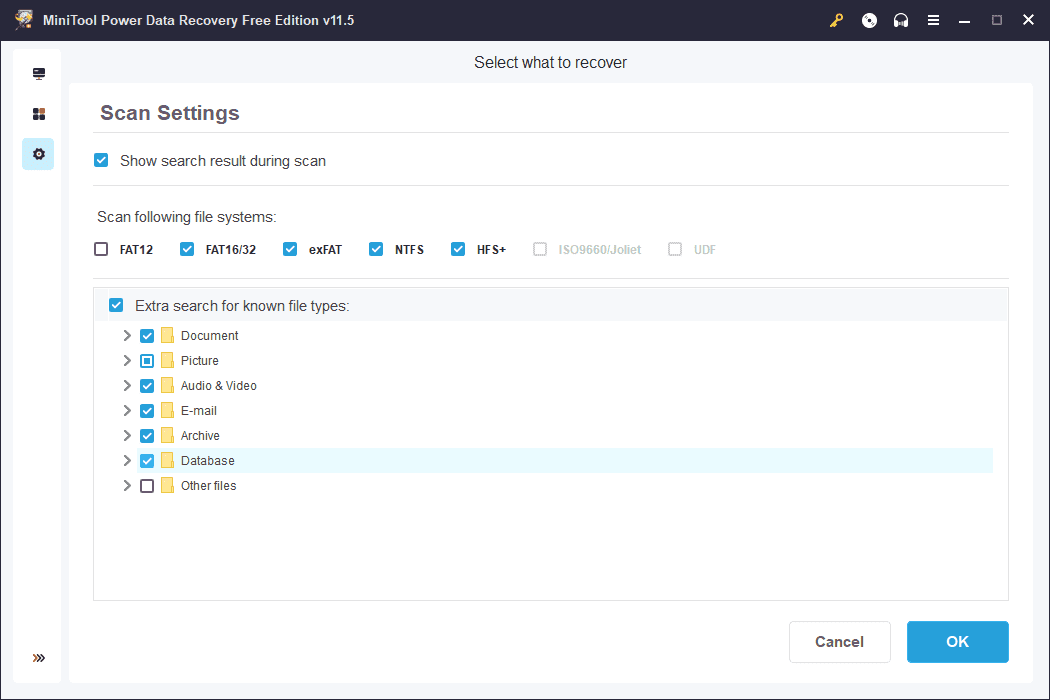Toggle Extra search for known file types
The height and width of the screenshot is (700, 1050).
(x=117, y=305)
